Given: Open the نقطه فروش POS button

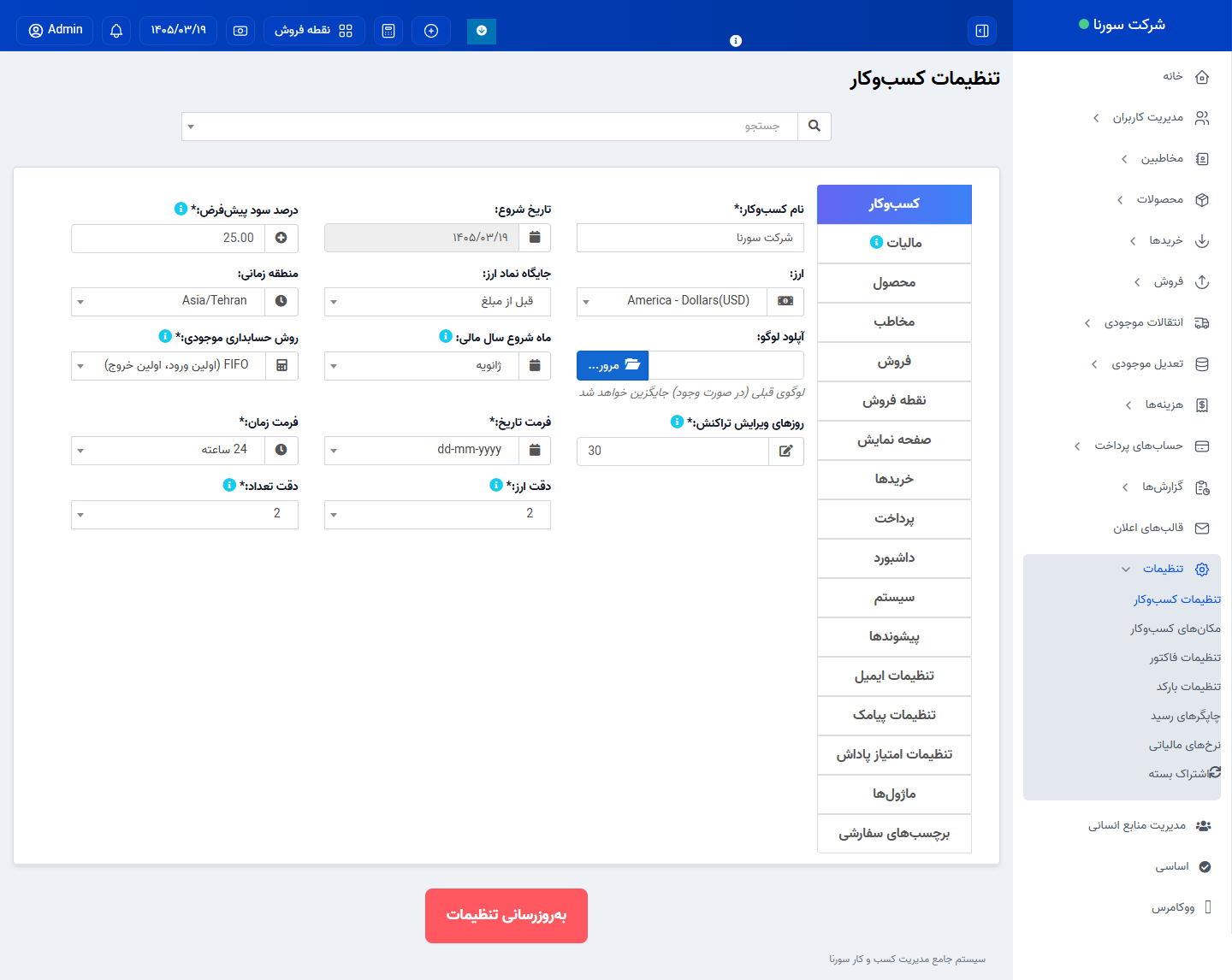Looking at the screenshot, I should (314, 31).
